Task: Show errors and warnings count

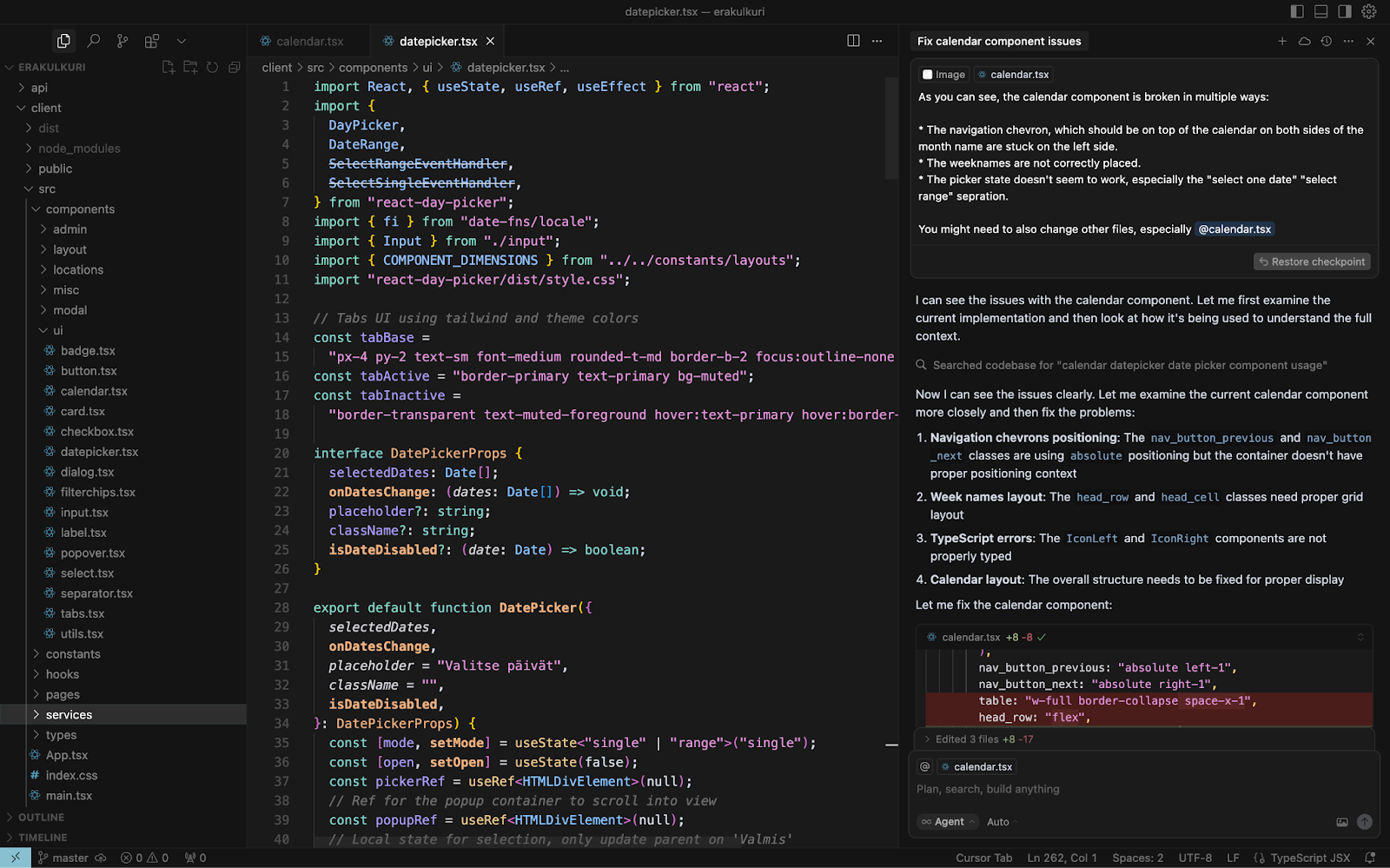Action: [x=144, y=858]
